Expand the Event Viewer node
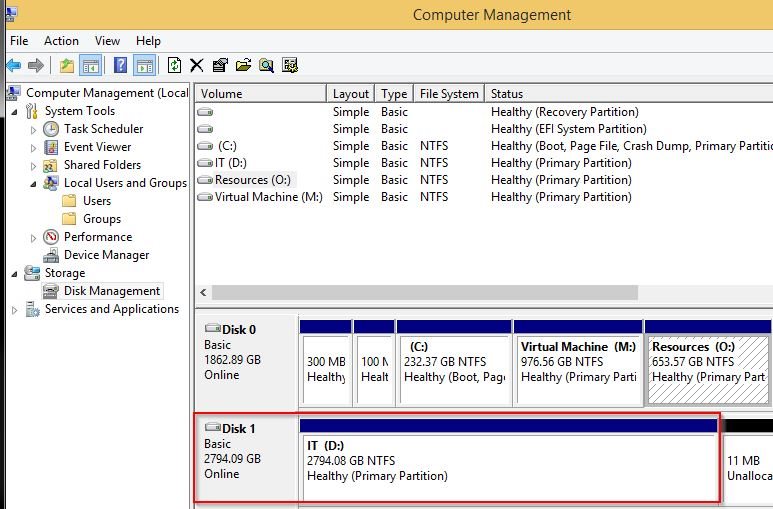This screenshot has height=509, width=773. 33,148
